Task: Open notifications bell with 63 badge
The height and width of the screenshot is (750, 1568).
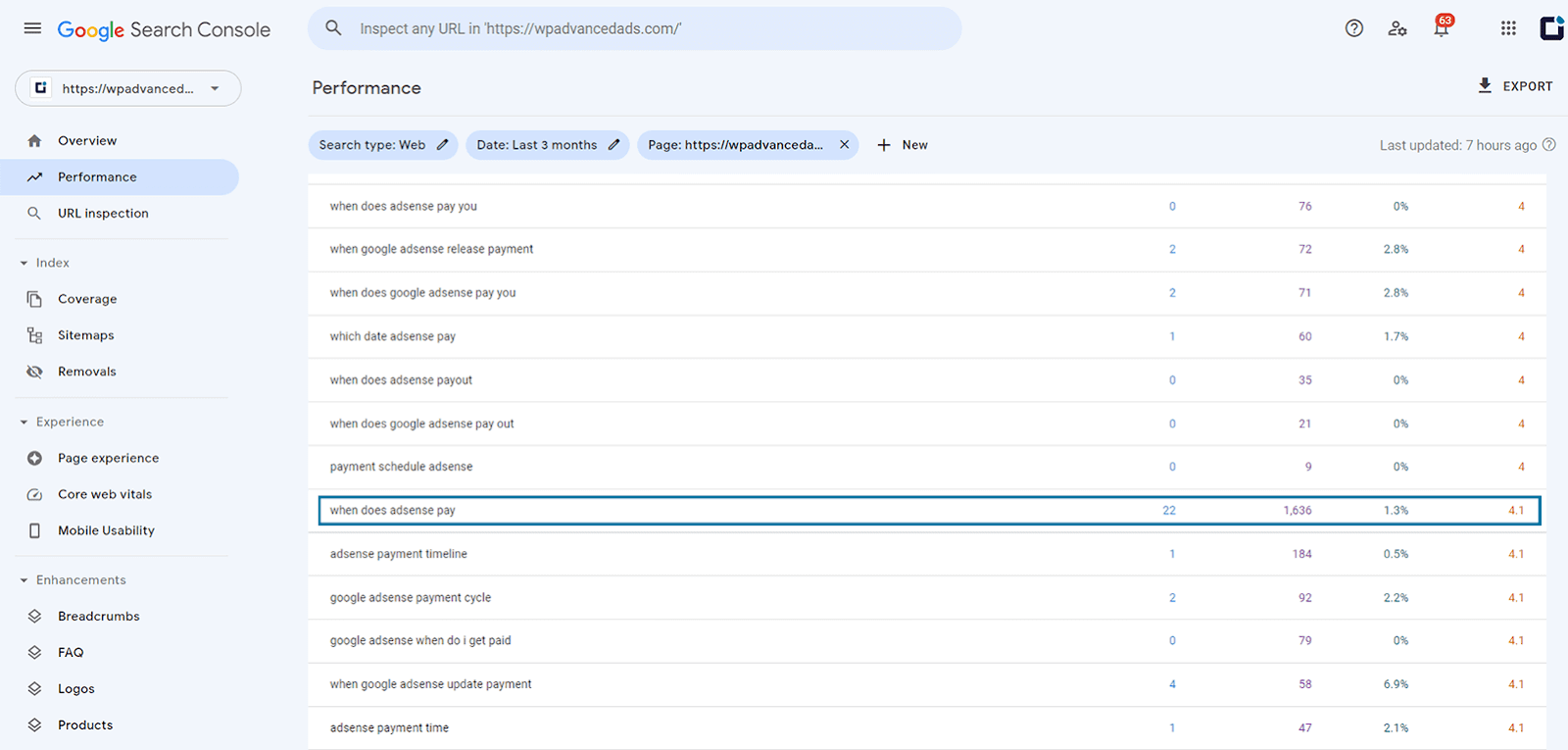Action: [1442, 26]
